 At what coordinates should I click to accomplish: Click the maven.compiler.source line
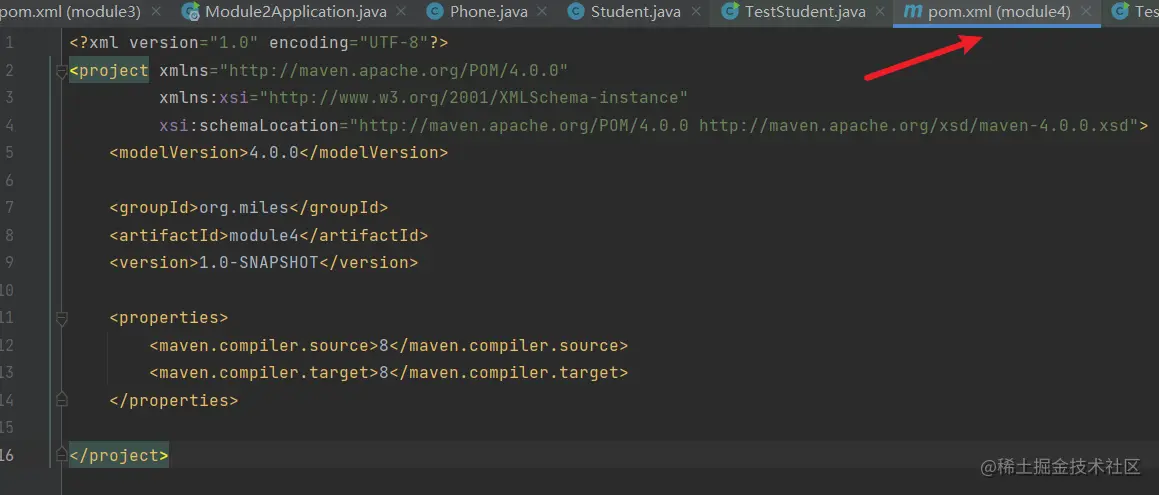(x=388, y=345)
